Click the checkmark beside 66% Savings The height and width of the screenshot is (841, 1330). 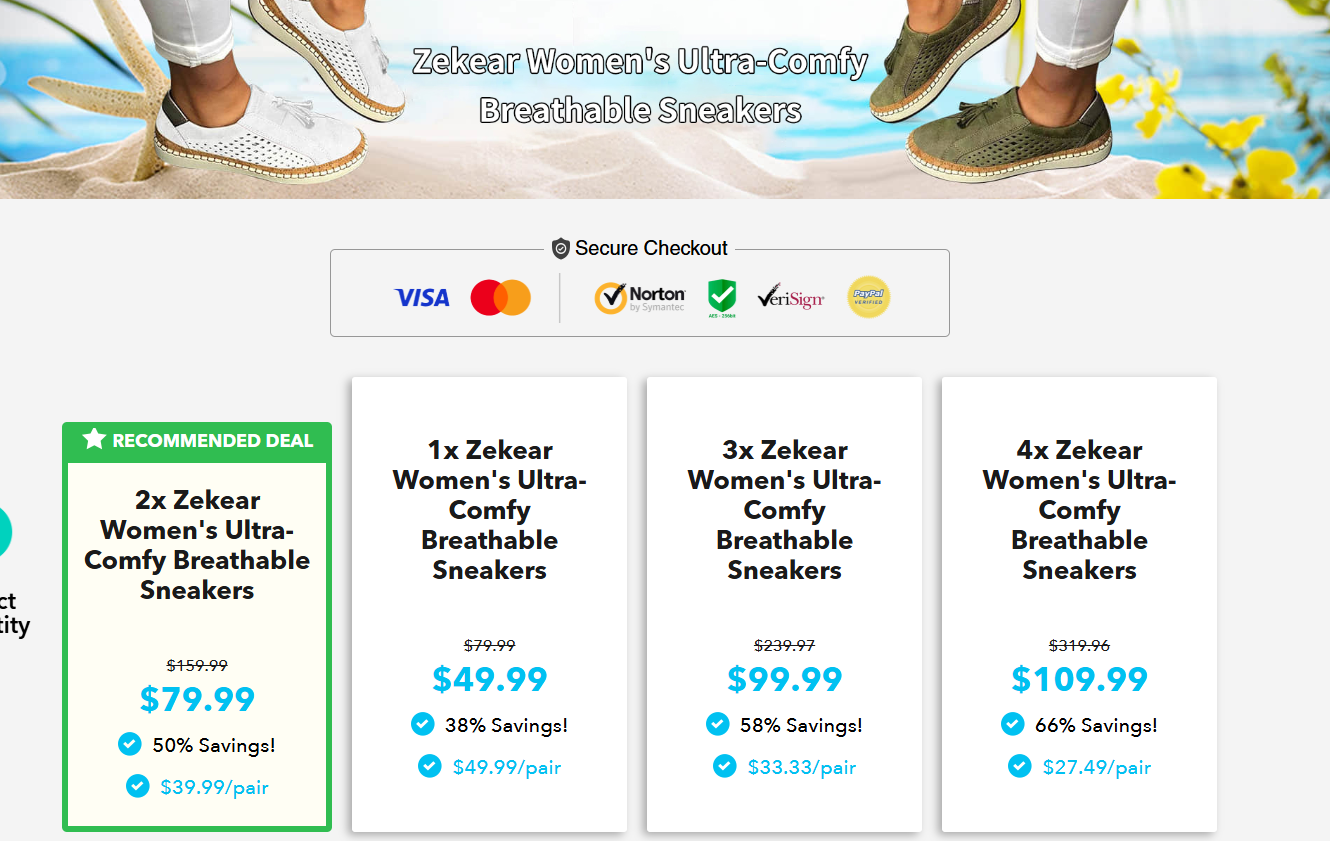pos(1013,724)
